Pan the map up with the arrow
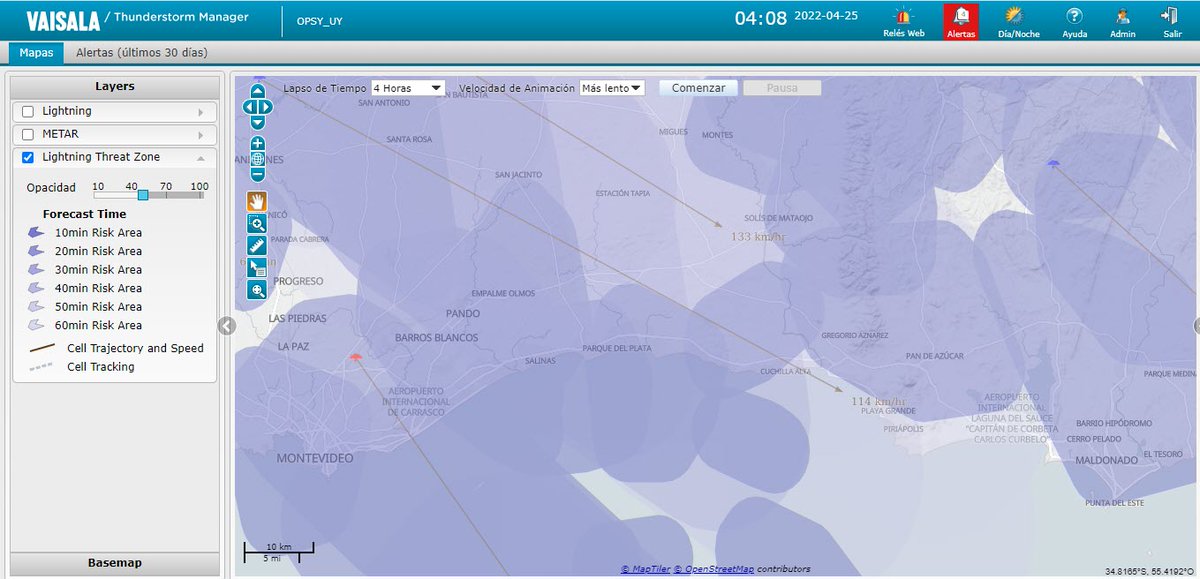 tap(258, 92)
